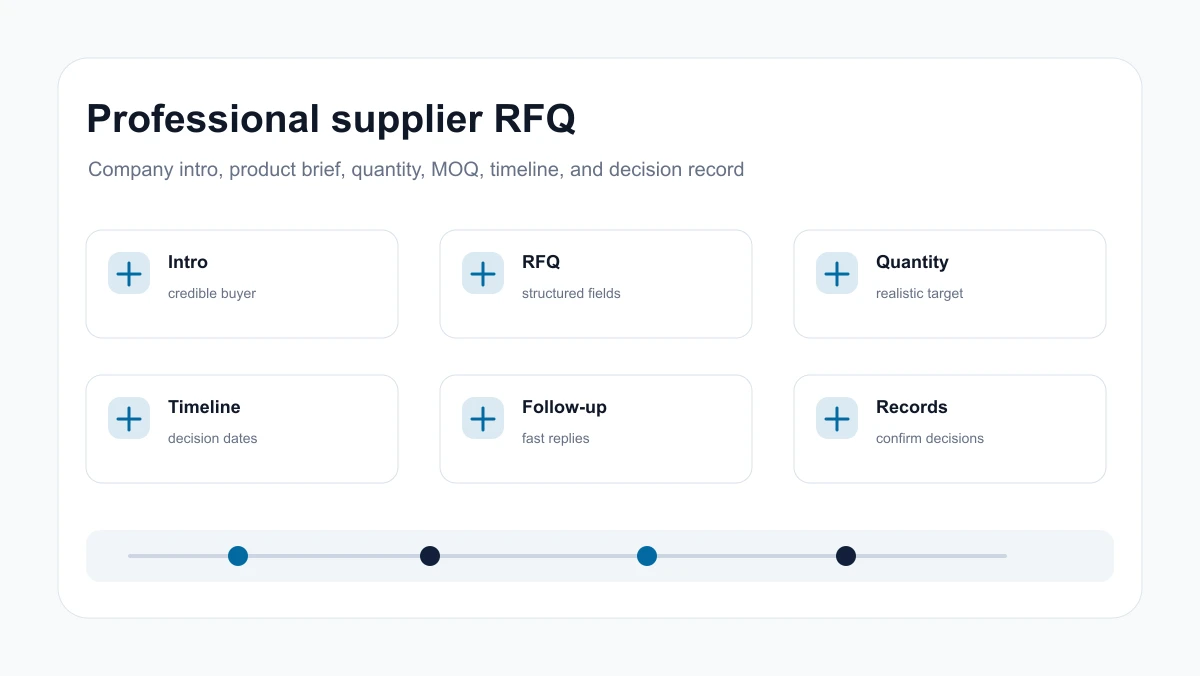Click the "Professional supplier RFQ" heading
Screen dimensions: 1200x676
(x=331, y=119)
